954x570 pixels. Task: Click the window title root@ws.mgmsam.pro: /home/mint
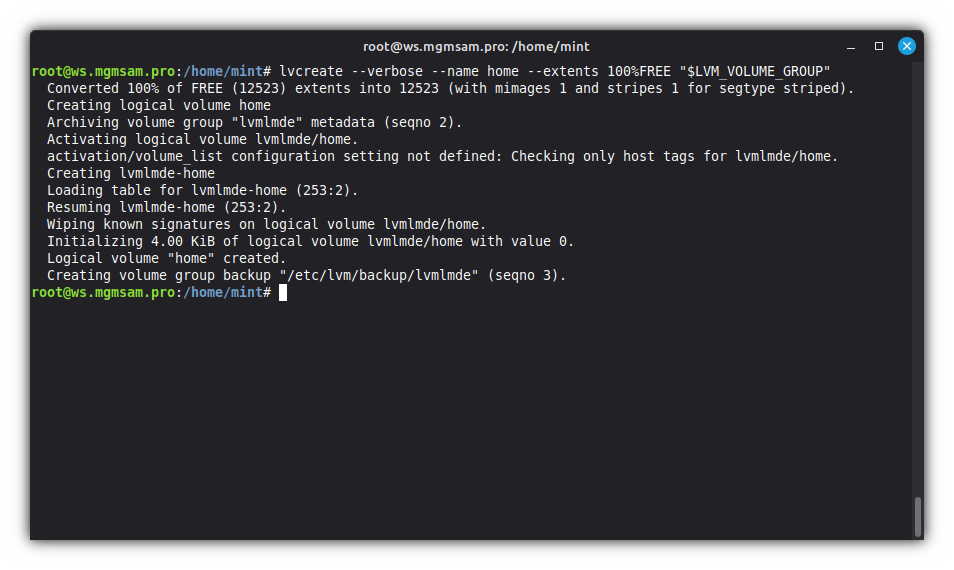(476, 46)
